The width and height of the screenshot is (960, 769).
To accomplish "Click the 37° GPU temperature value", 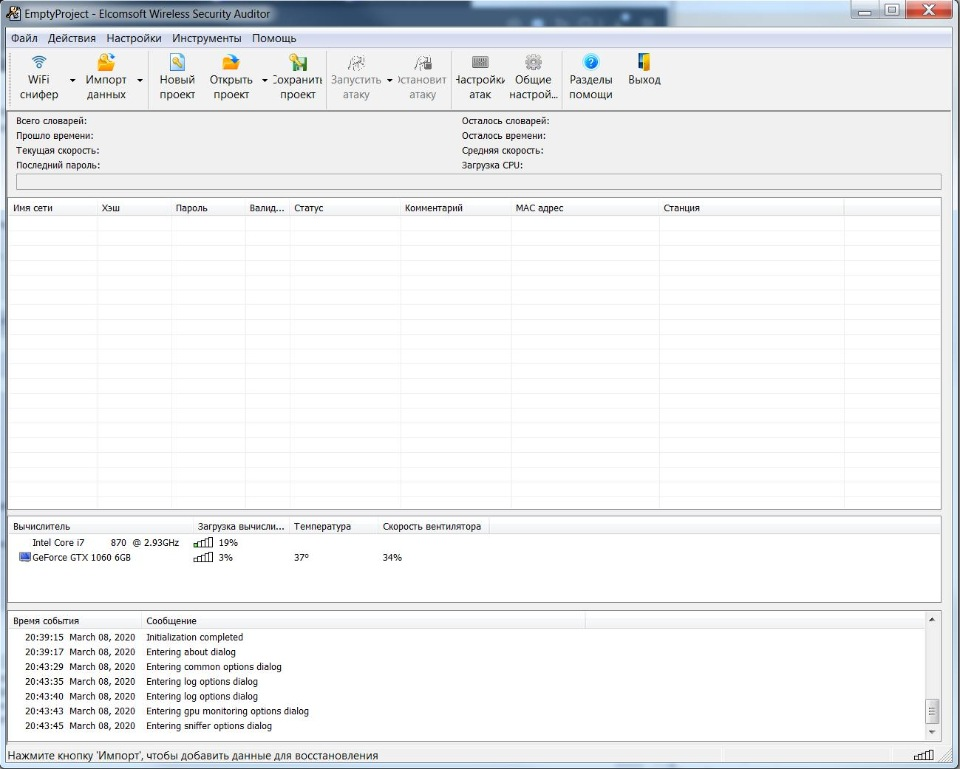I will pos(301,557).
